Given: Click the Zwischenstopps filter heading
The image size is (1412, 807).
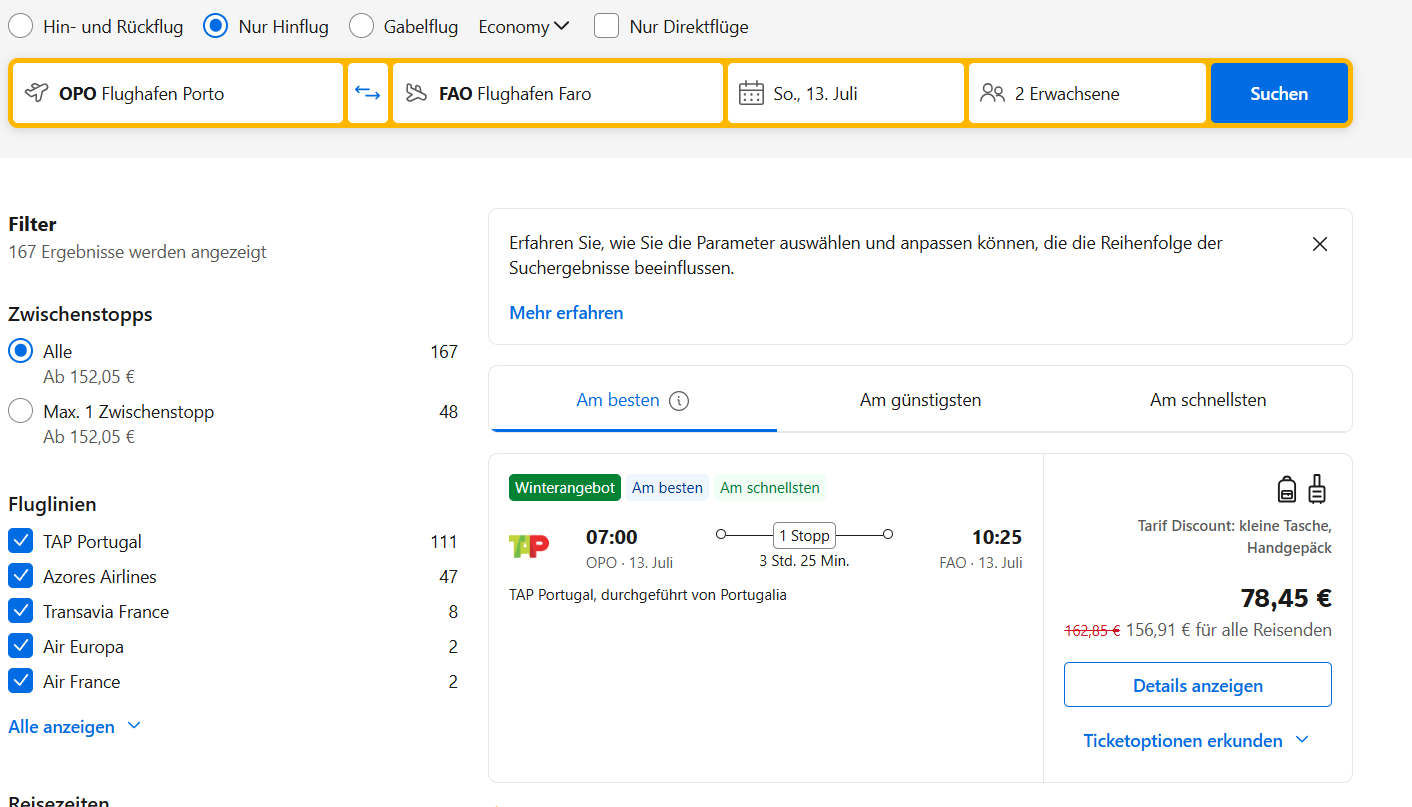Looking at the screenshot, I should pyautogui.click(x=80, y=314).
